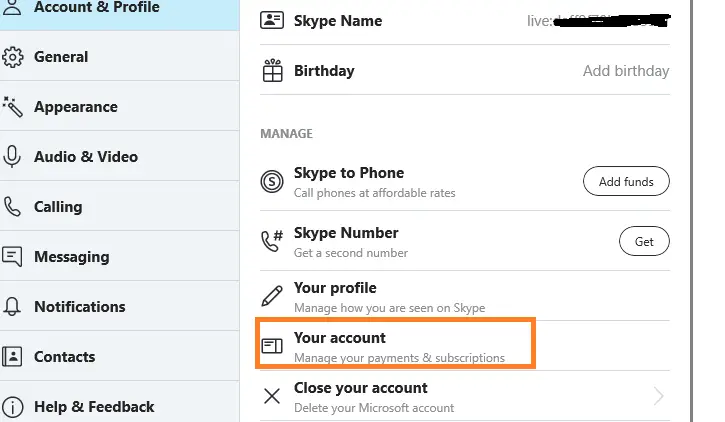Screen dimensions: 725x422
Task: Open Notifications settings
Action: point(119,306)
